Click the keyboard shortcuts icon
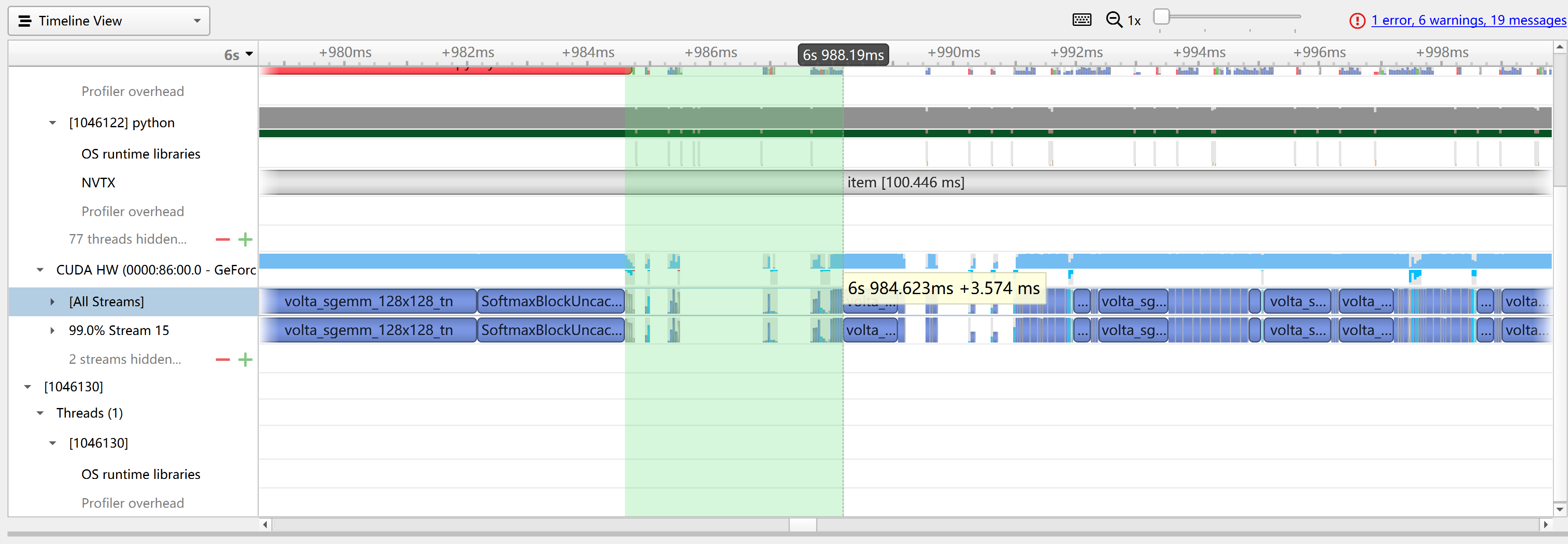This screenshot has width=1568, height=544. click(x=1082, y=19)
